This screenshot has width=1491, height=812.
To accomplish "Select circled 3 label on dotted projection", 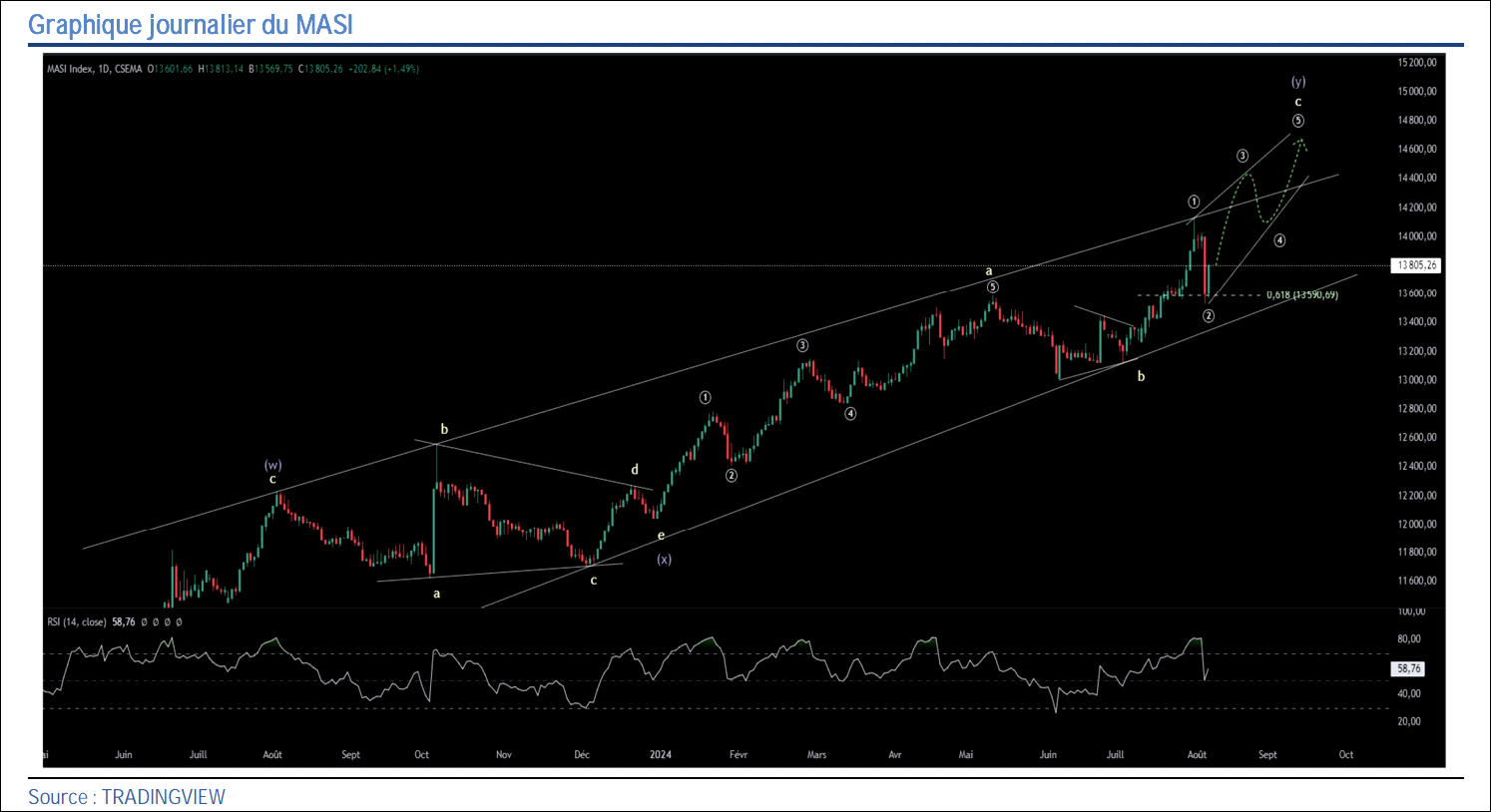I will [1242, 156].
